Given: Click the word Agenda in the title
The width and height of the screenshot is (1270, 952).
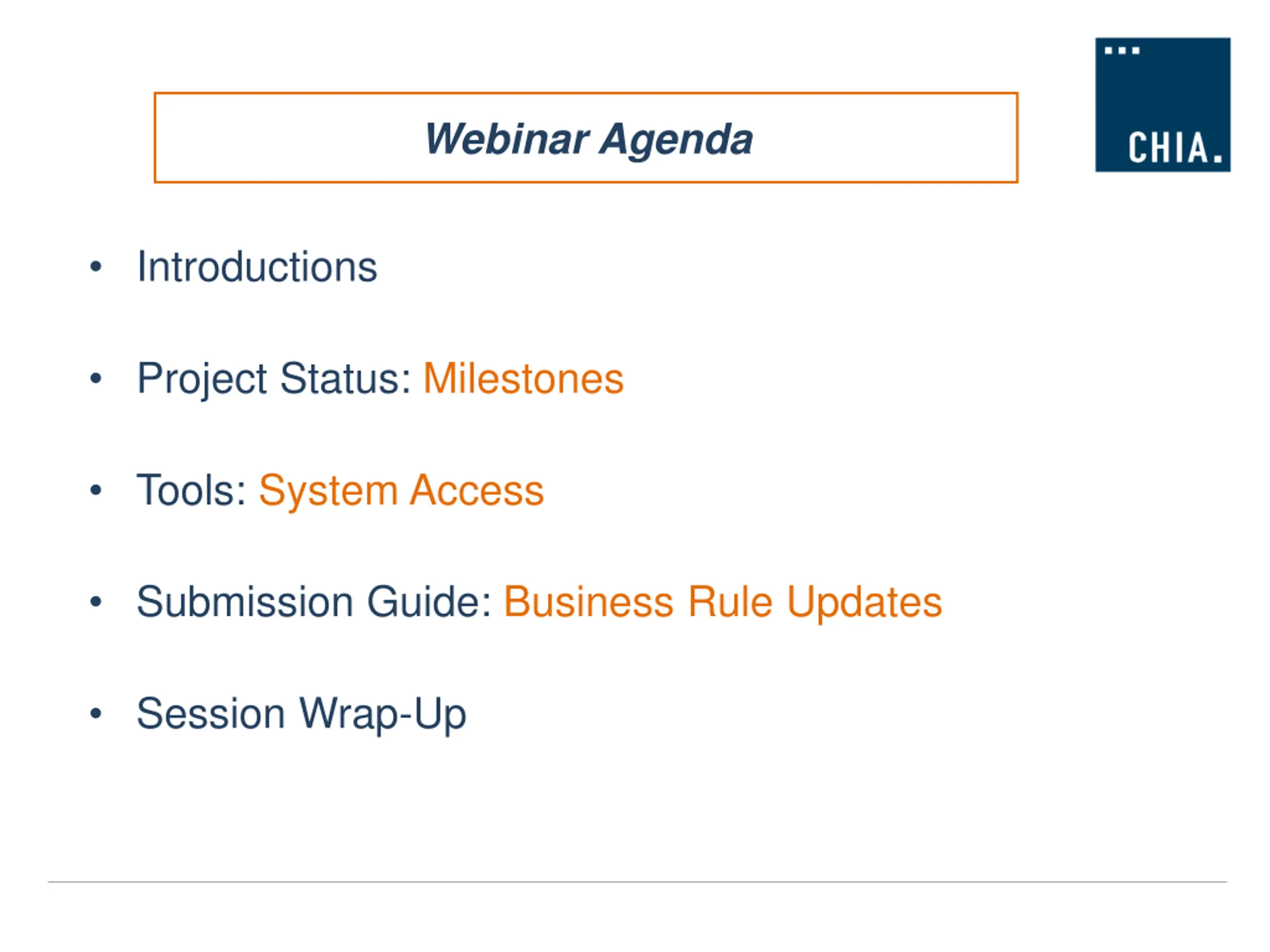Looking at the screenshot, I should tap(676, 141).
